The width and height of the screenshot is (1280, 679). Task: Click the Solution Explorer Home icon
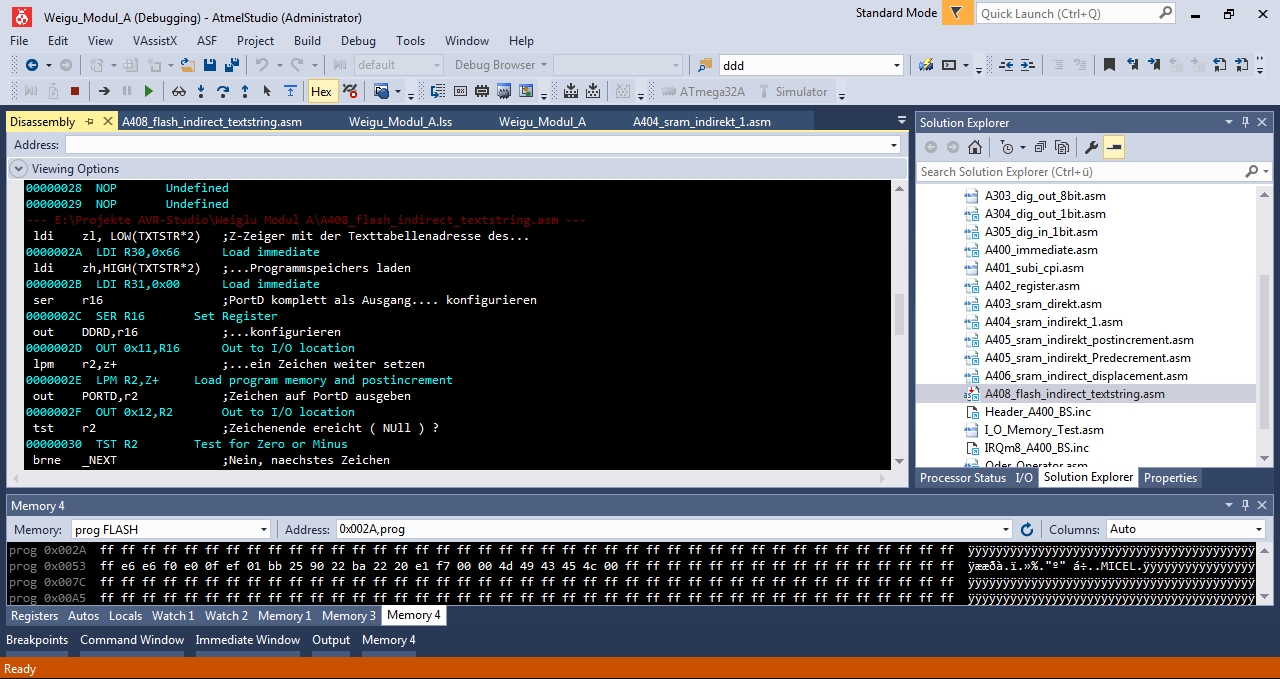coord(975,147)
